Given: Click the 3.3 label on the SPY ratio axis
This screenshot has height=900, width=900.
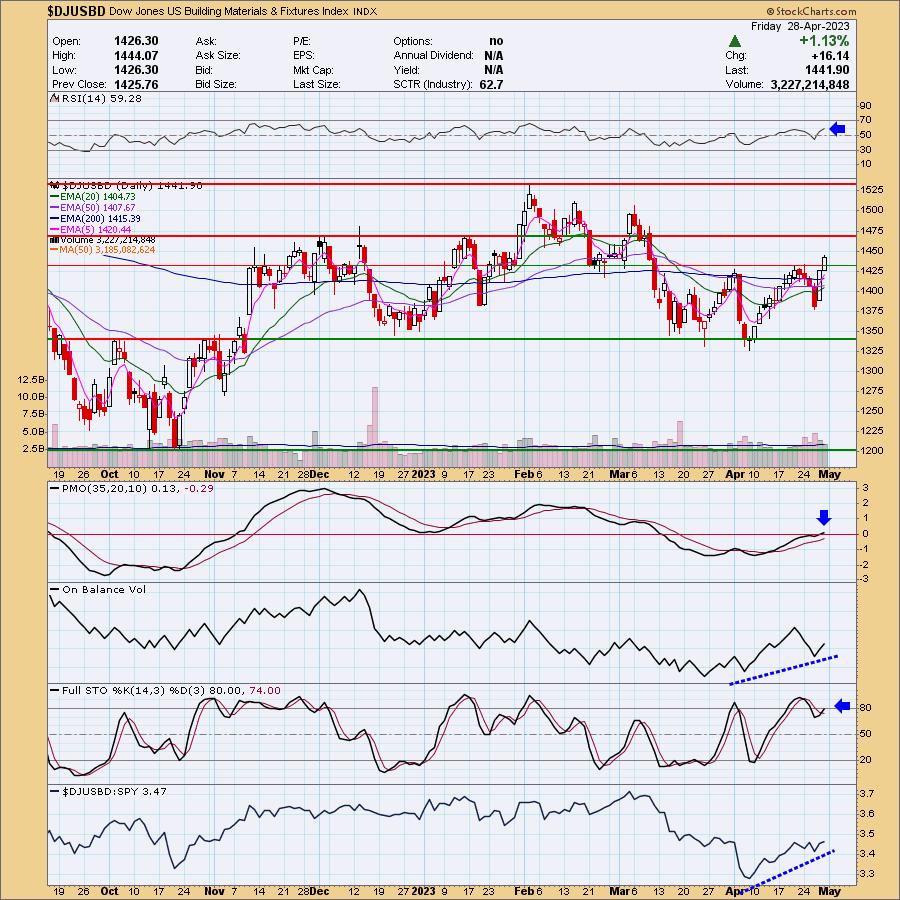Looking at the screenshot, I should tap(867, 874).
